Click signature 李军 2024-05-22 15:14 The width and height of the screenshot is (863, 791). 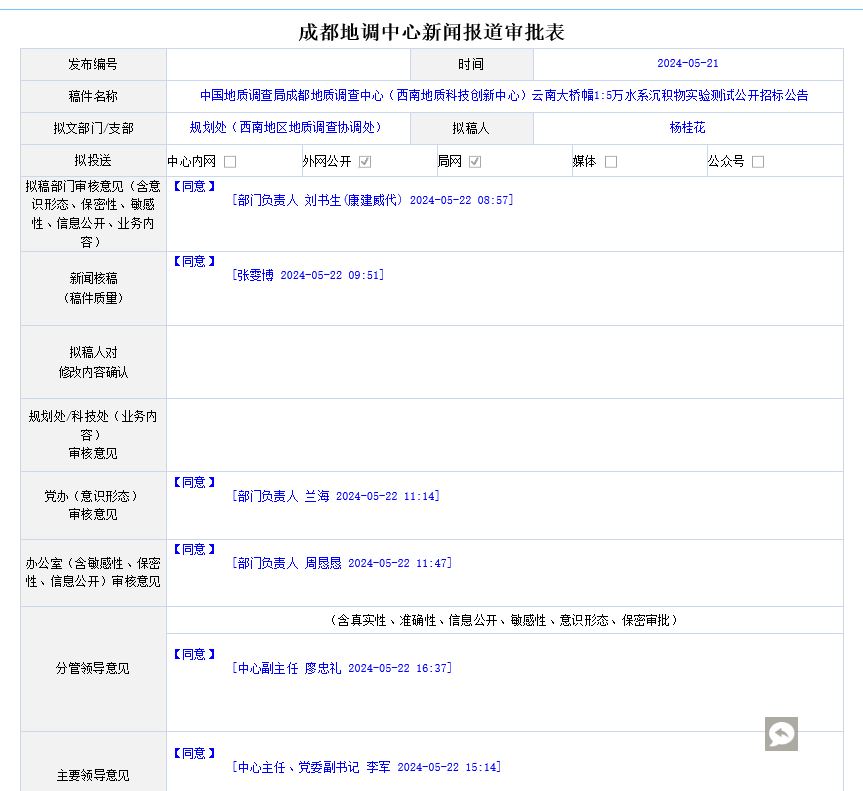367,767
